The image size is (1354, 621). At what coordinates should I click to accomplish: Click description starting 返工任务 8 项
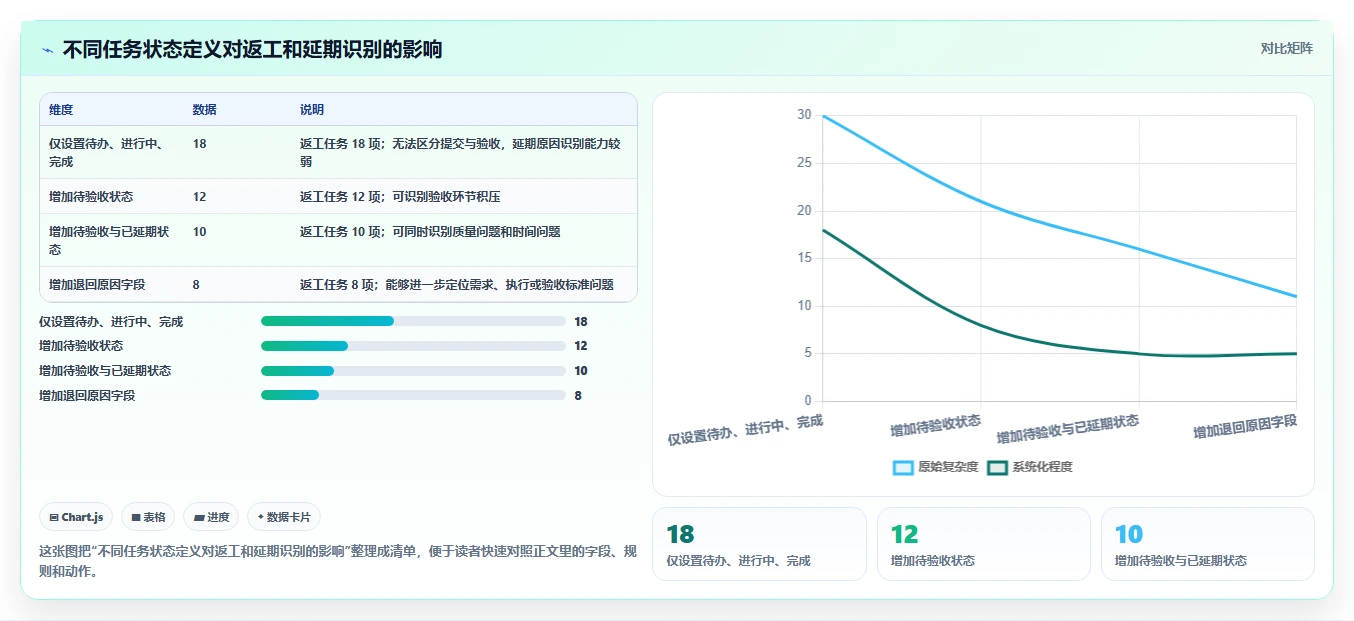tap(457, 285)
